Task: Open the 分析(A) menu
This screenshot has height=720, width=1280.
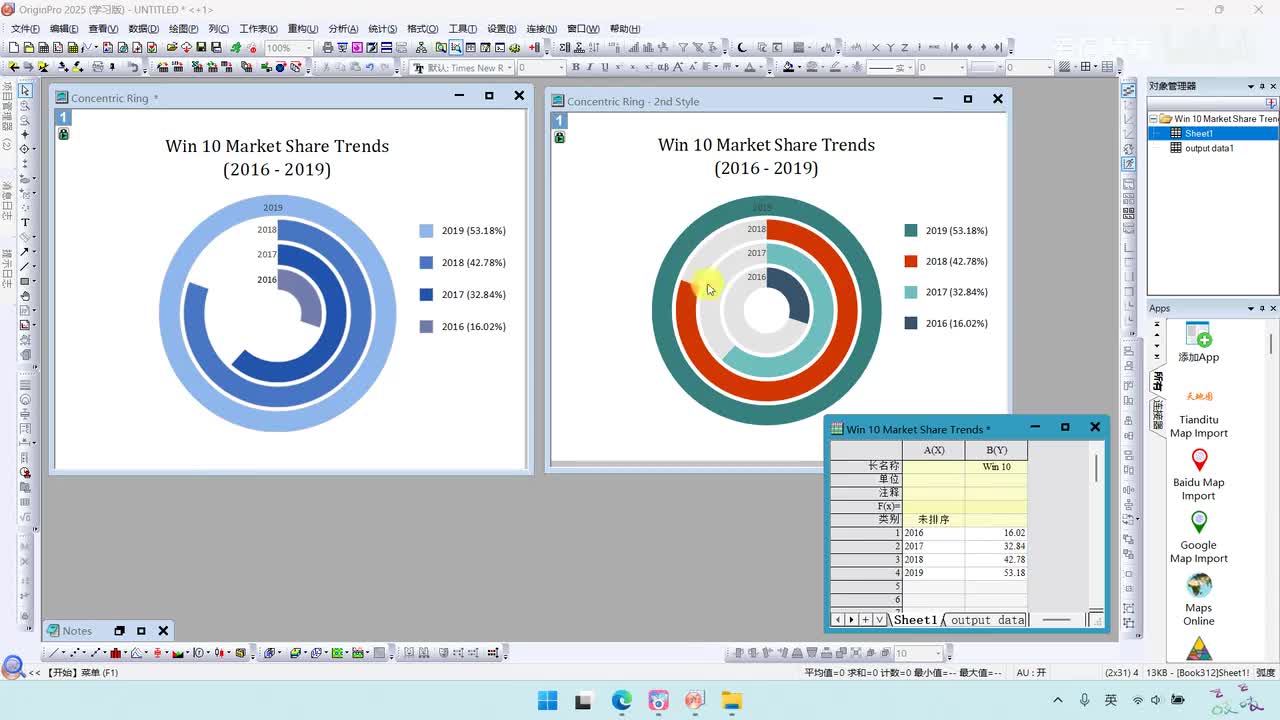Action: (x=343, y=29)
